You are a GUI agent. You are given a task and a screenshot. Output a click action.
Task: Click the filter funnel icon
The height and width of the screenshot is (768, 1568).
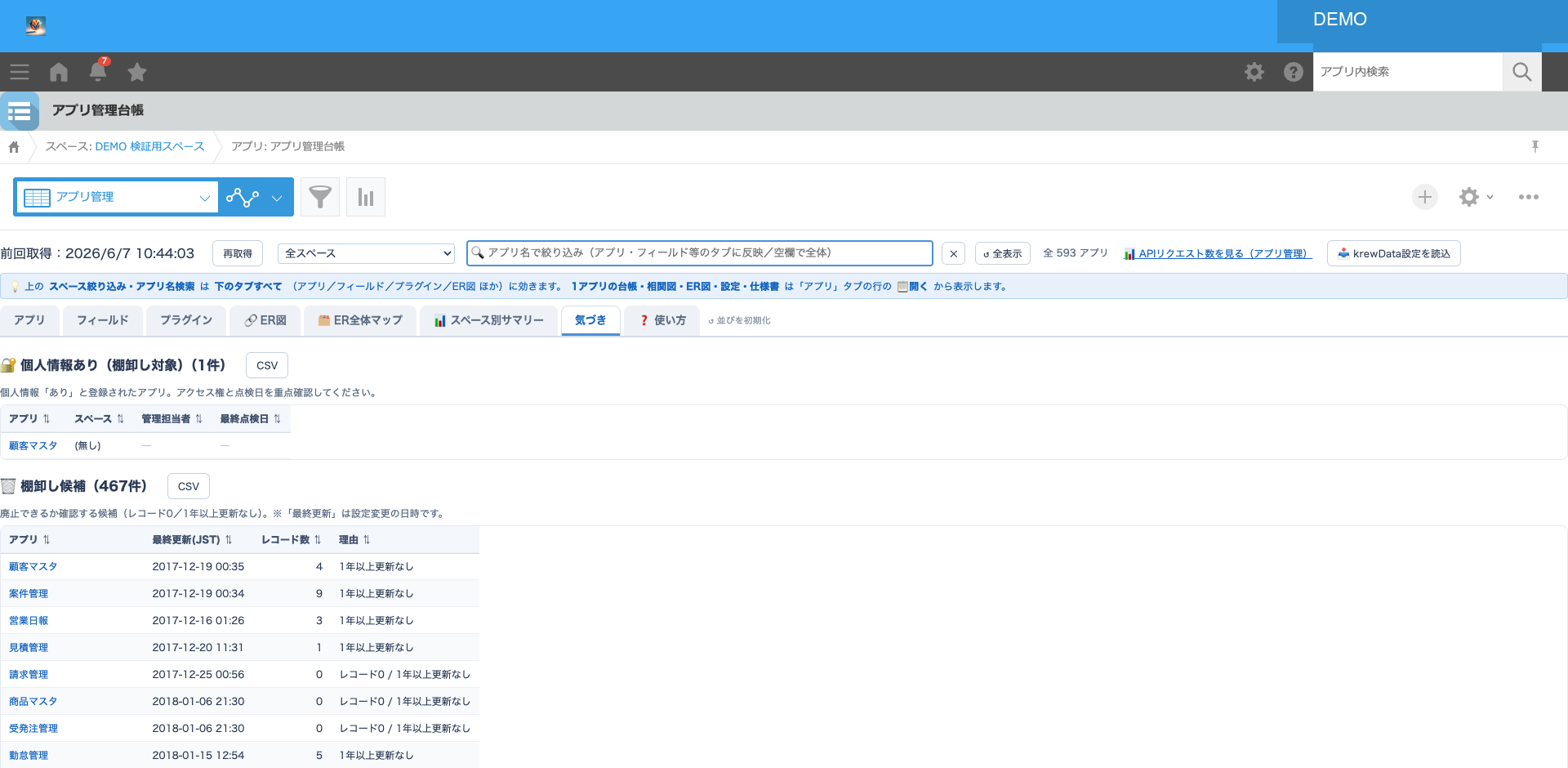click(320, 197)
